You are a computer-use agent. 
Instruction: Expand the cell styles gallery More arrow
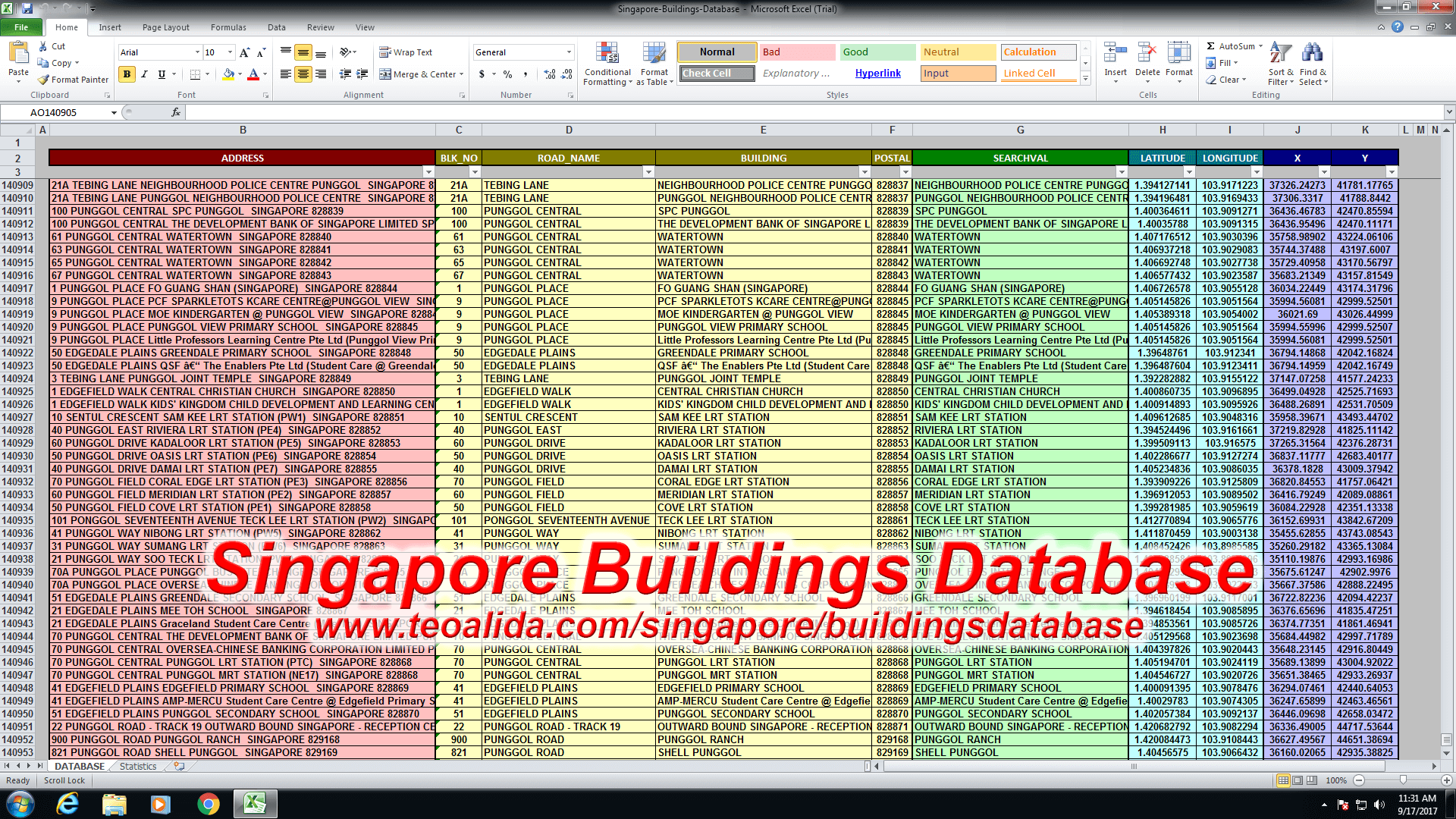tap(1085, 78)
